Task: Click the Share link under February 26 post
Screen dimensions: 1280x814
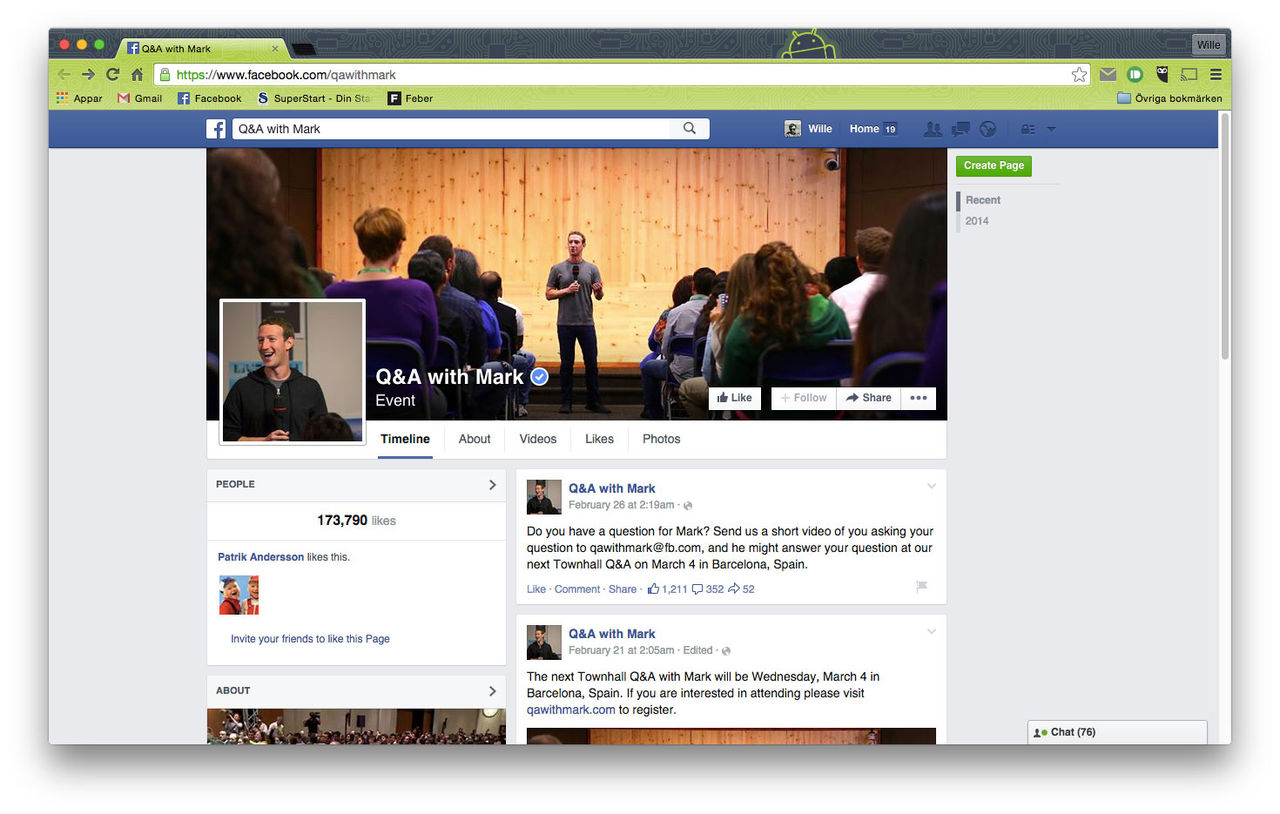Action: click(622, 589)
